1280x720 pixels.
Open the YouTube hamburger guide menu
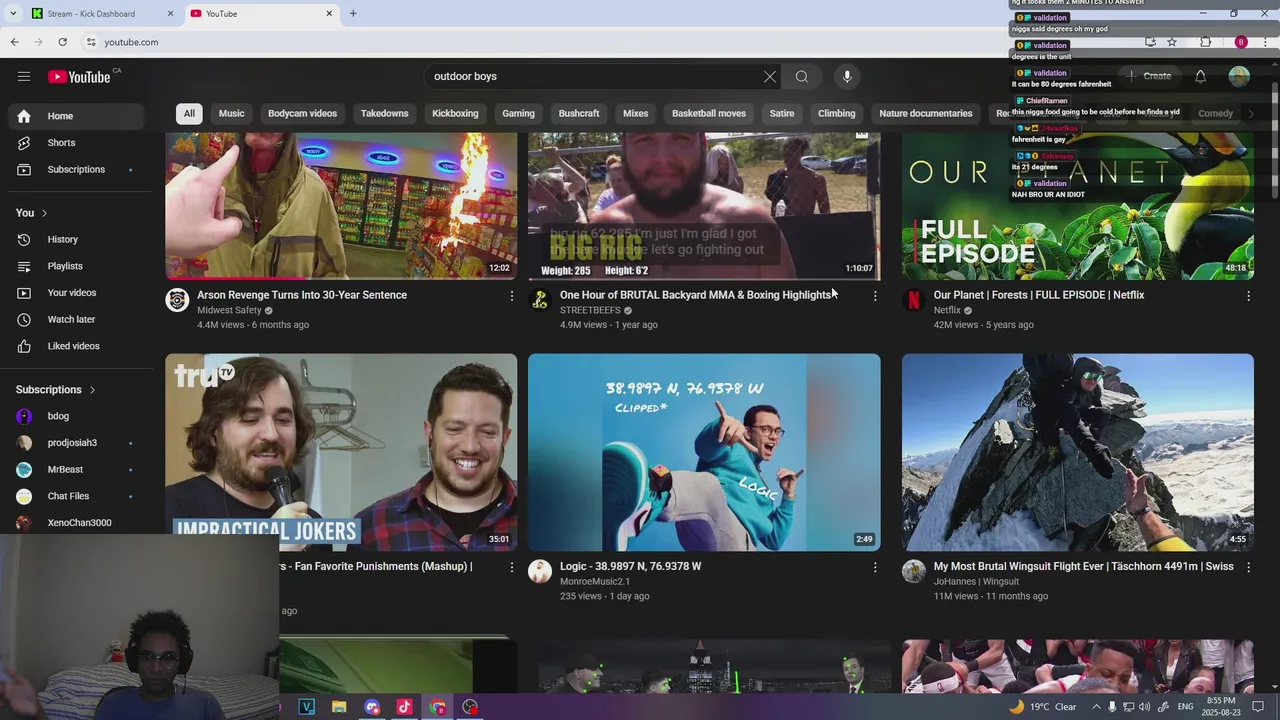[x=24, y=76]
